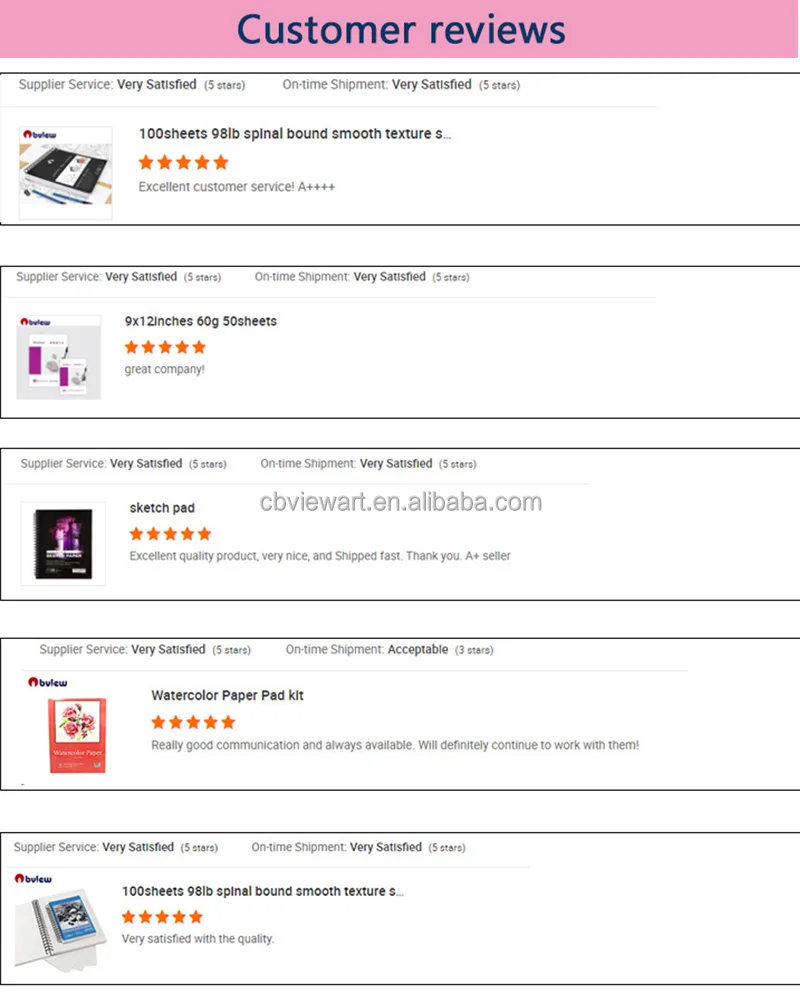The width and height of the screenshot is (800, 1000).
Task: Click star rating of first review
Action: tap(184, 162)
